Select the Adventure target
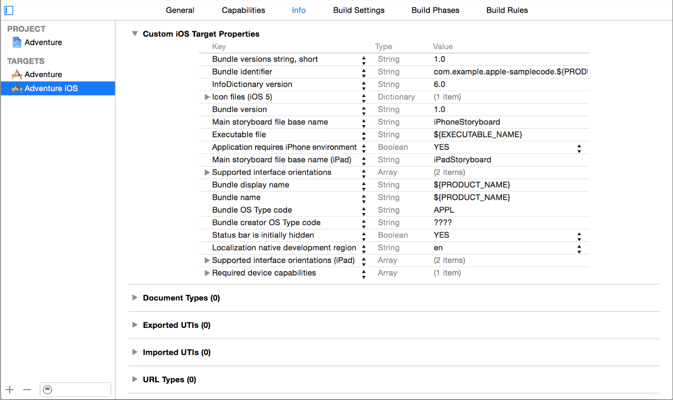 (43, 74)
